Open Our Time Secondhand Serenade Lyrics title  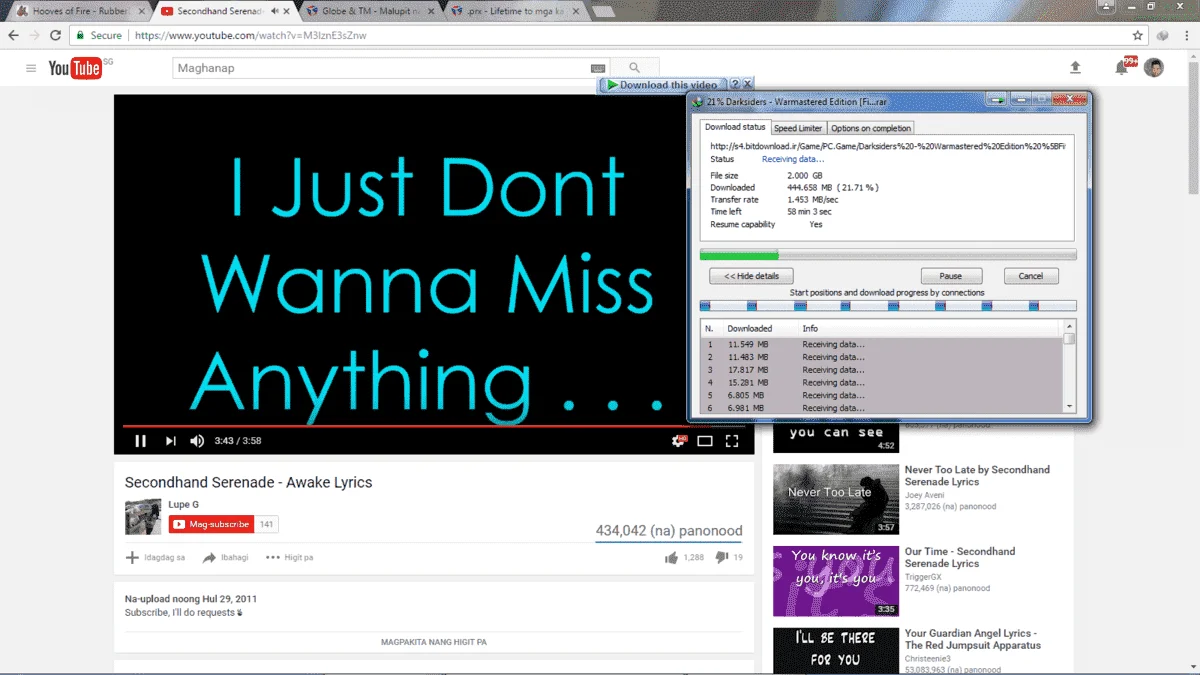[x=959, y=557]
